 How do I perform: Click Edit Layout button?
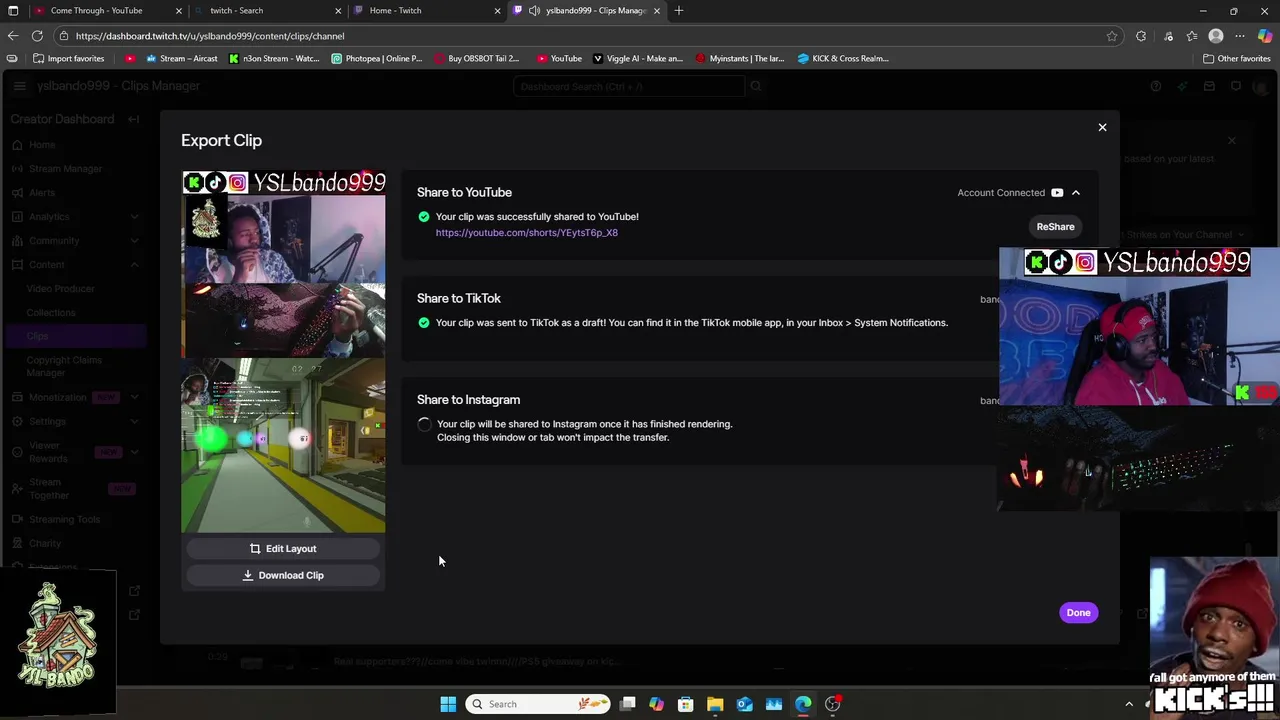(283, 549)
